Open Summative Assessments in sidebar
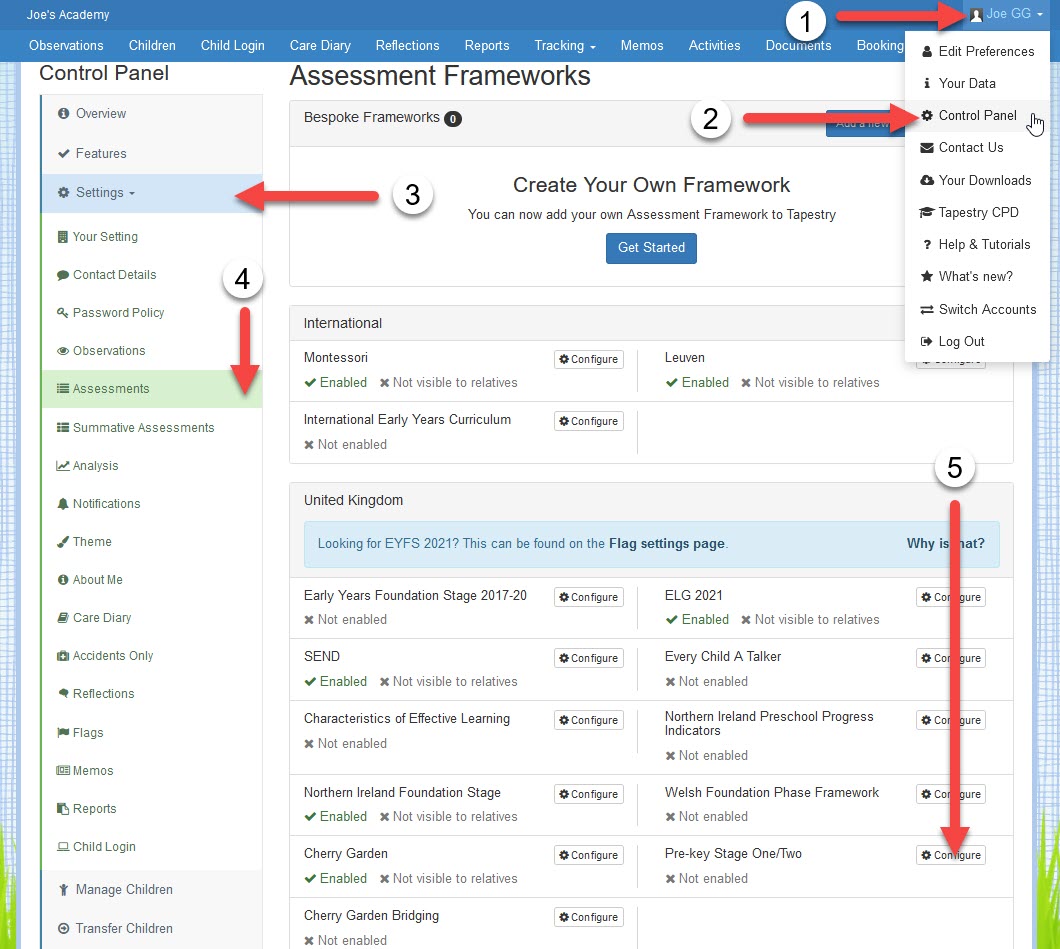The width and height of the screenshot is (1060, 949). (x=143, y=428)
